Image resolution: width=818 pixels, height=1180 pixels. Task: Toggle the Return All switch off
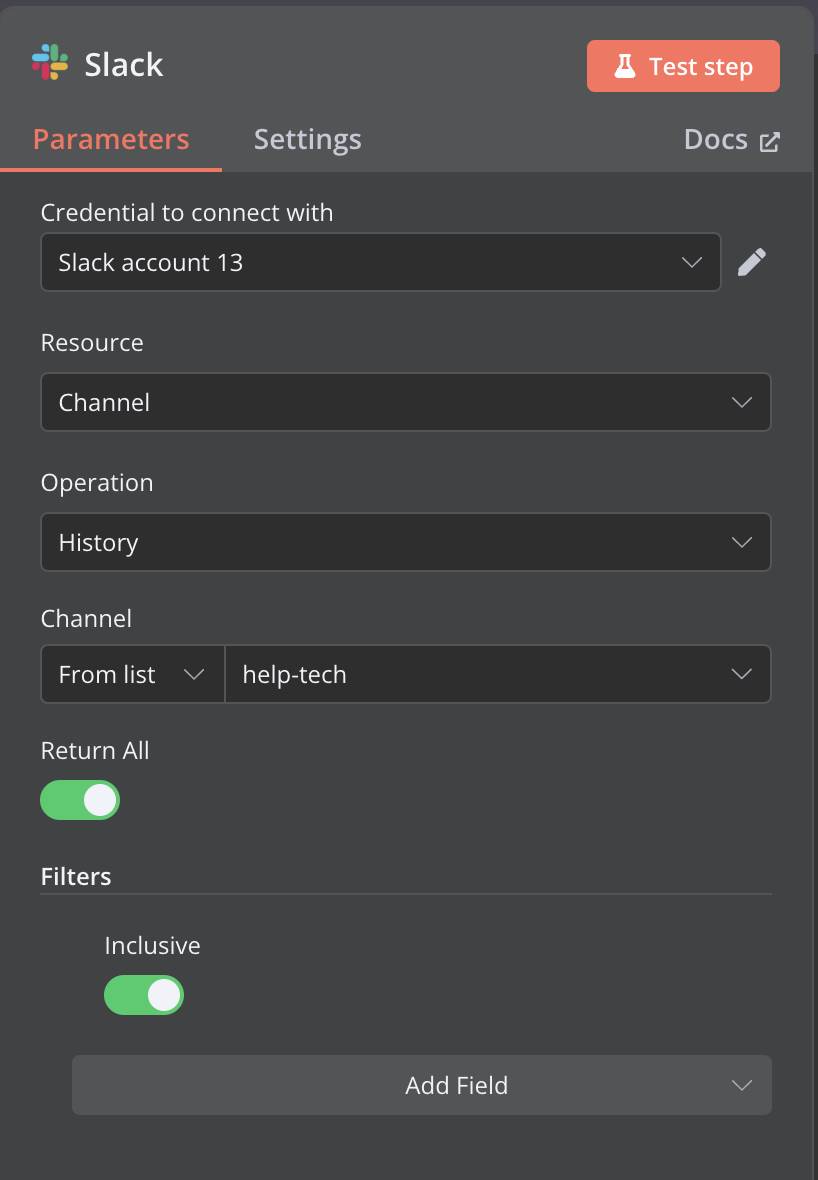[x=80, y=800]
